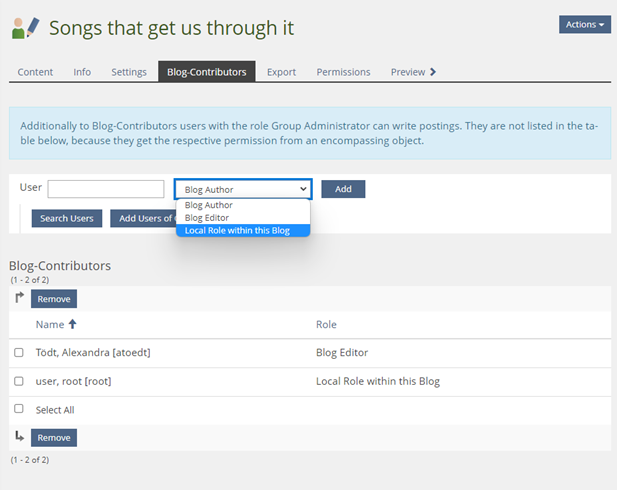Select Blog Editor from the role list

(207, 217)
